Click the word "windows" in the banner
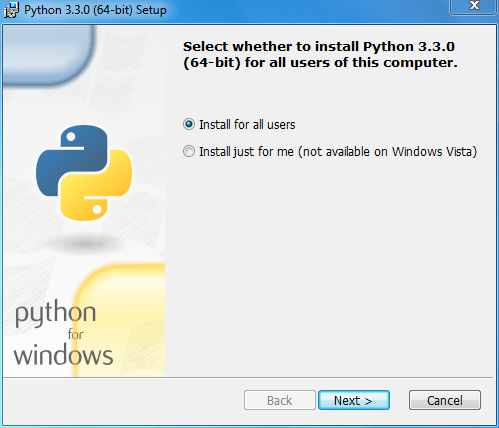 [x=63, y=355]
